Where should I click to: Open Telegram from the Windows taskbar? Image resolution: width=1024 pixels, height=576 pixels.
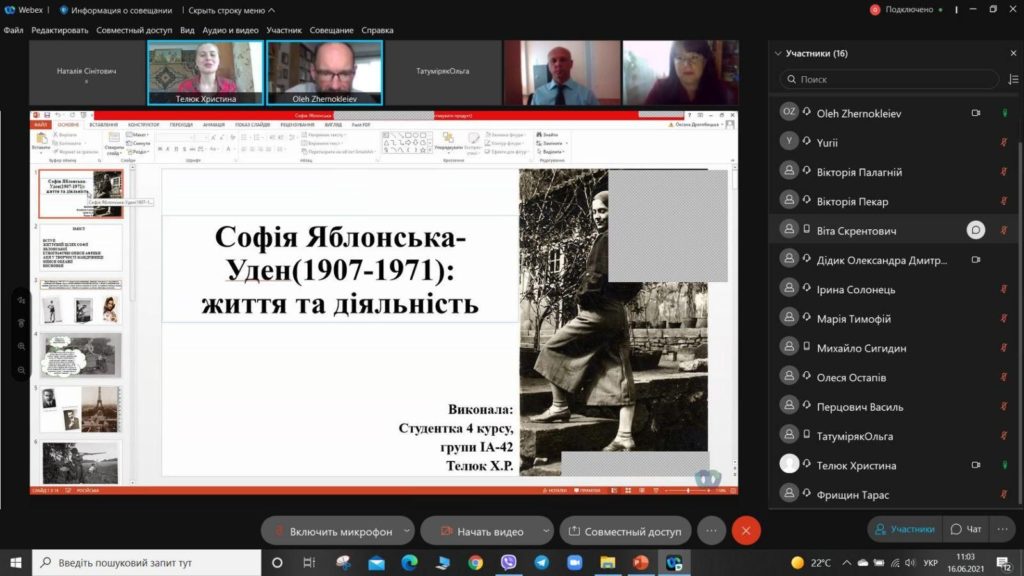click(541, 562)
